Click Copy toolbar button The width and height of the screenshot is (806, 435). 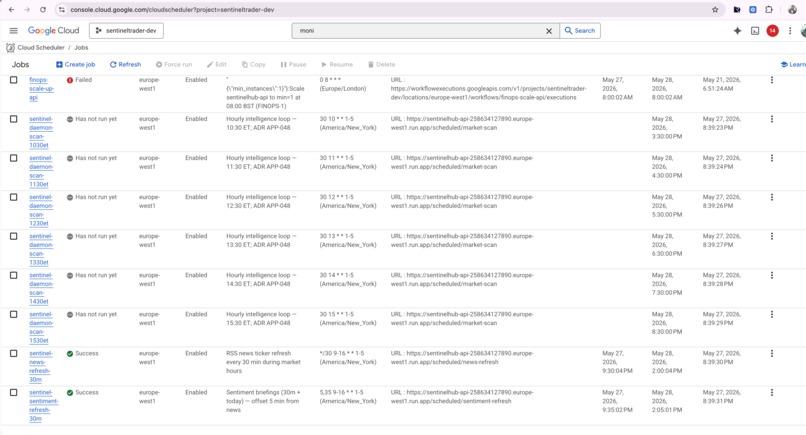[253, 64]
